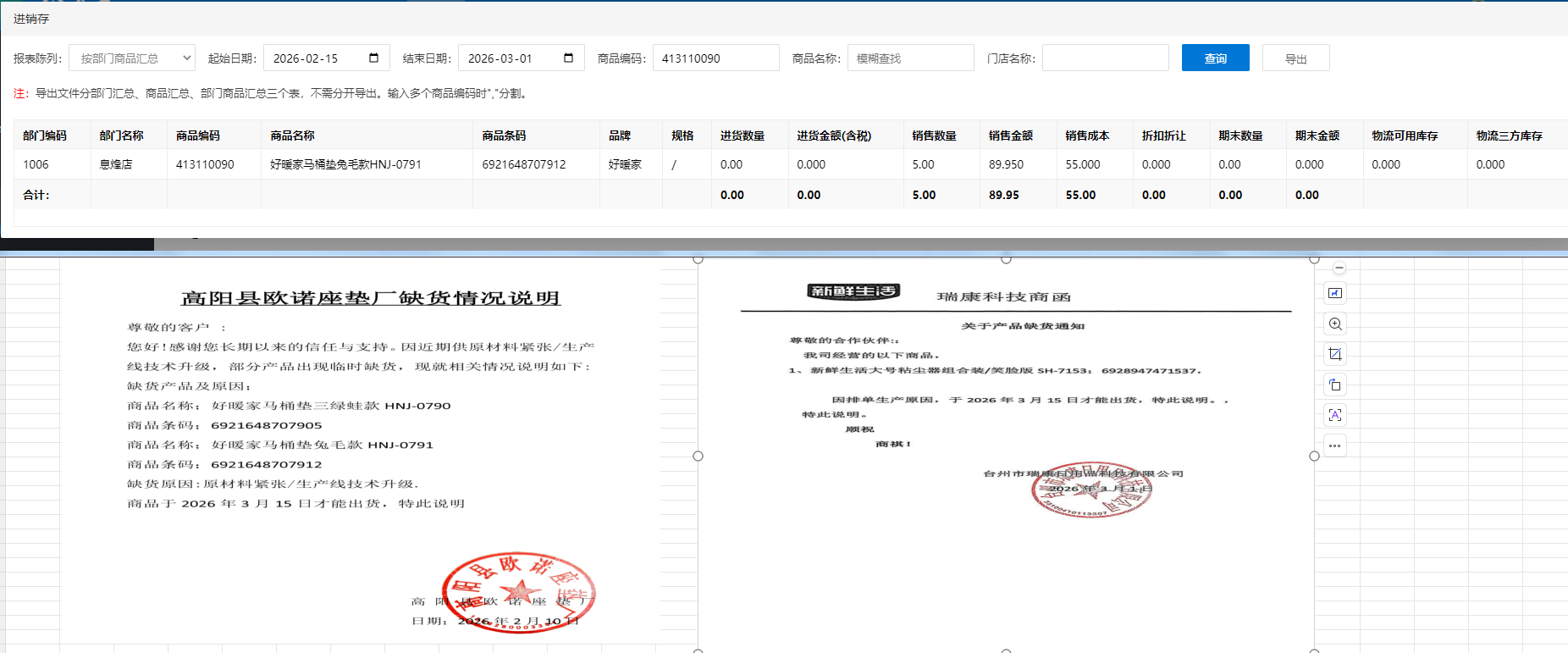1568x653 pixels.
Task: Collapse the floating image toolbar with the minus icon
Action: pyautogui.click(x=1339, y=268)
